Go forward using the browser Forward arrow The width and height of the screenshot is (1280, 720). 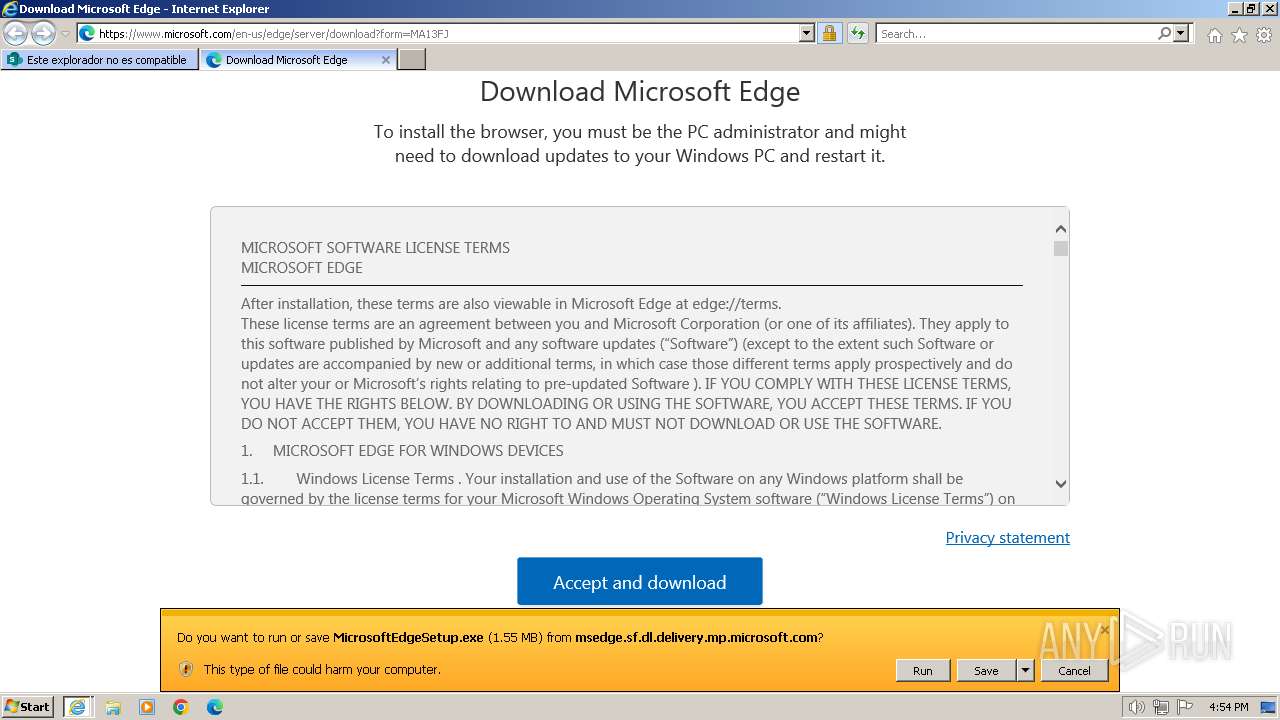tap(43, 33)
